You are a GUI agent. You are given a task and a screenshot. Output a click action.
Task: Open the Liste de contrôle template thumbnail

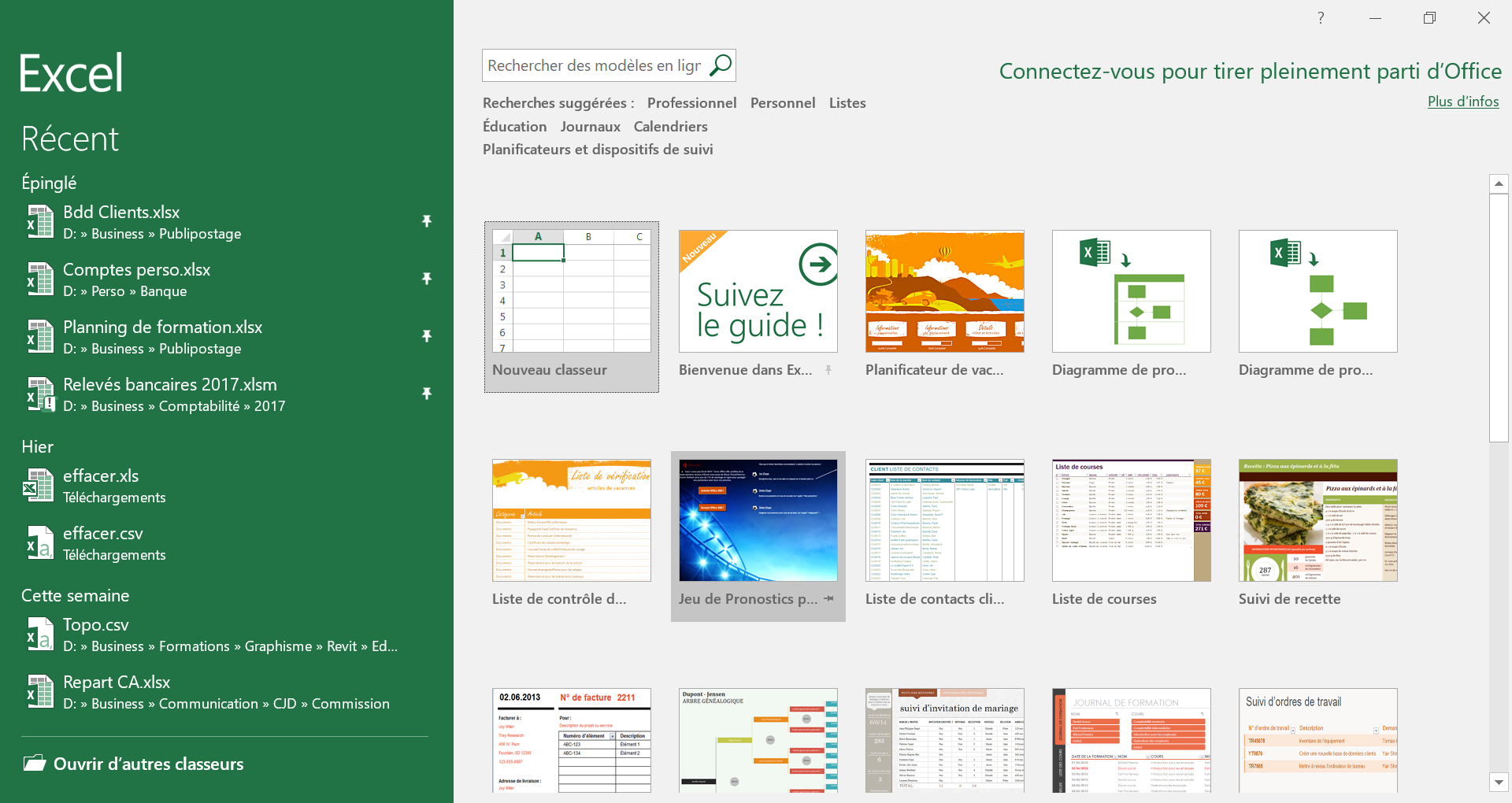click(x=571, y=520)
